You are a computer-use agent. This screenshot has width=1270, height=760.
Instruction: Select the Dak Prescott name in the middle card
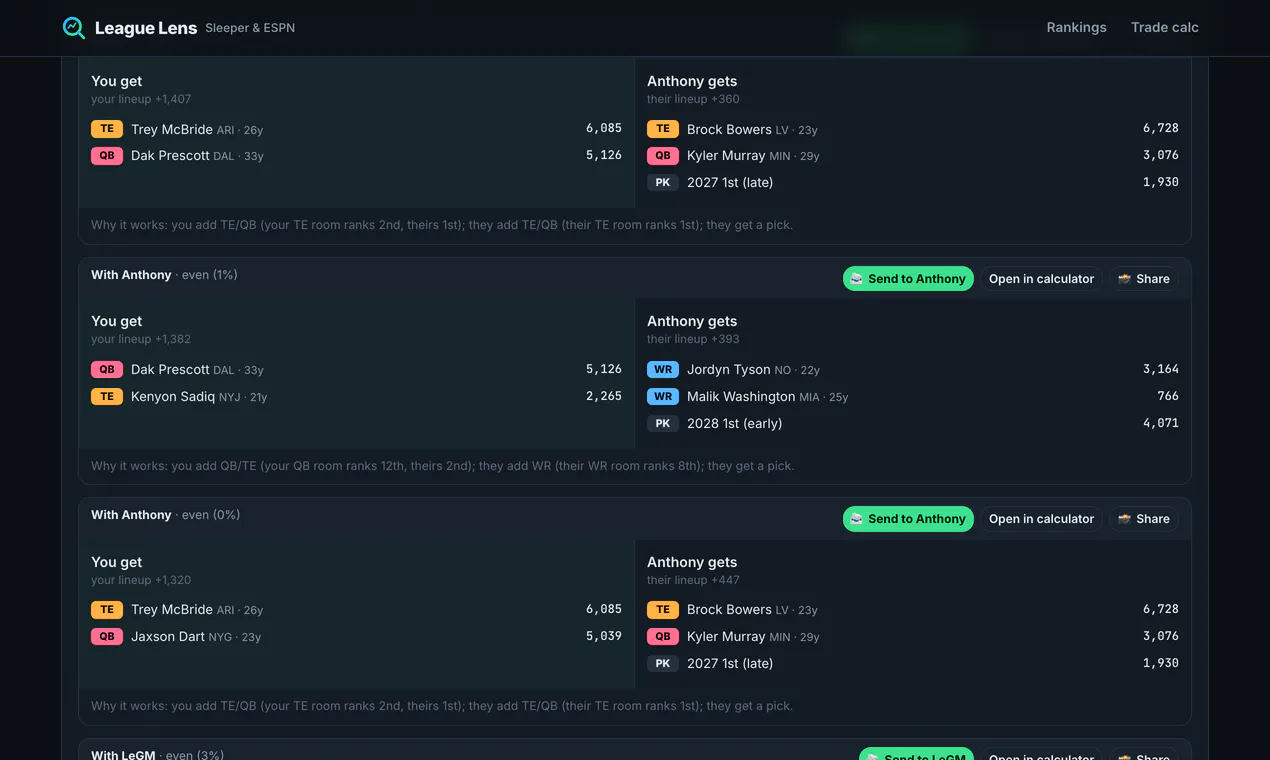170,370
